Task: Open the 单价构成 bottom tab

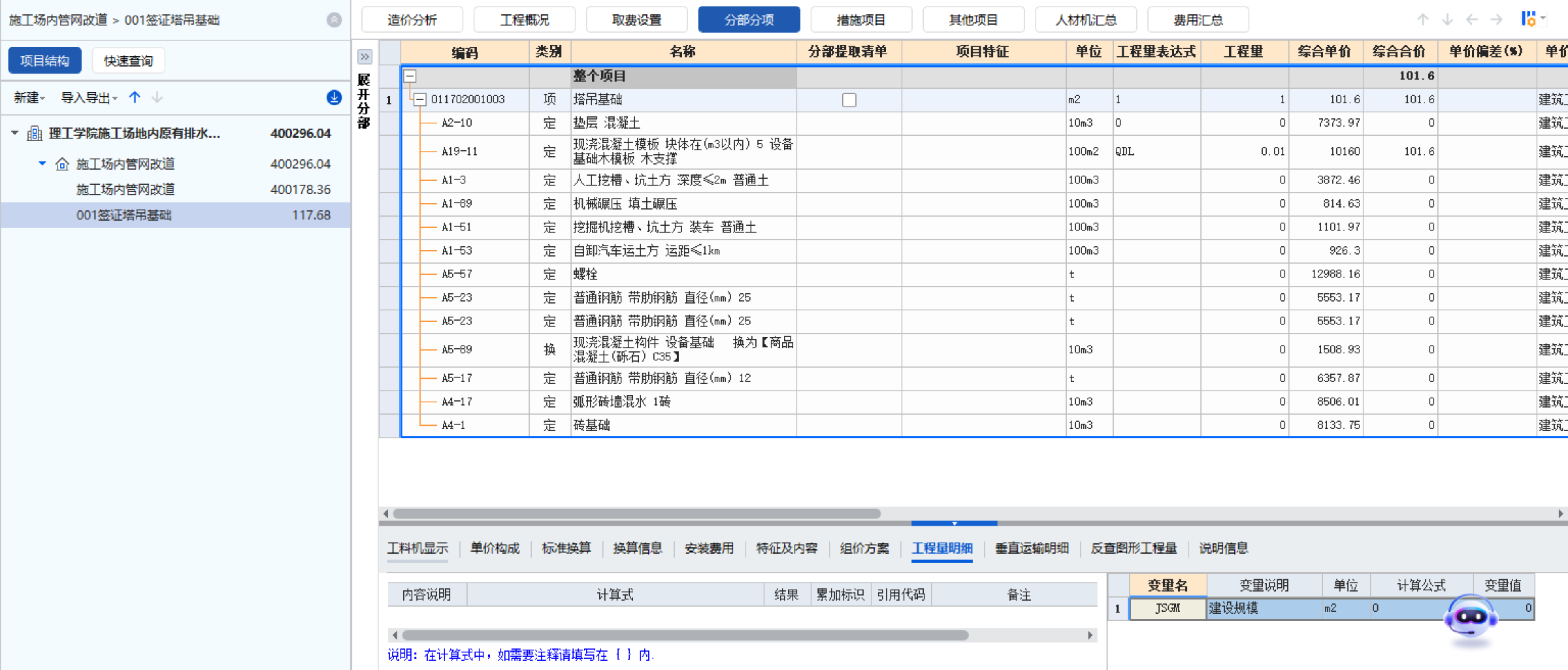Action: pos(494,547)
